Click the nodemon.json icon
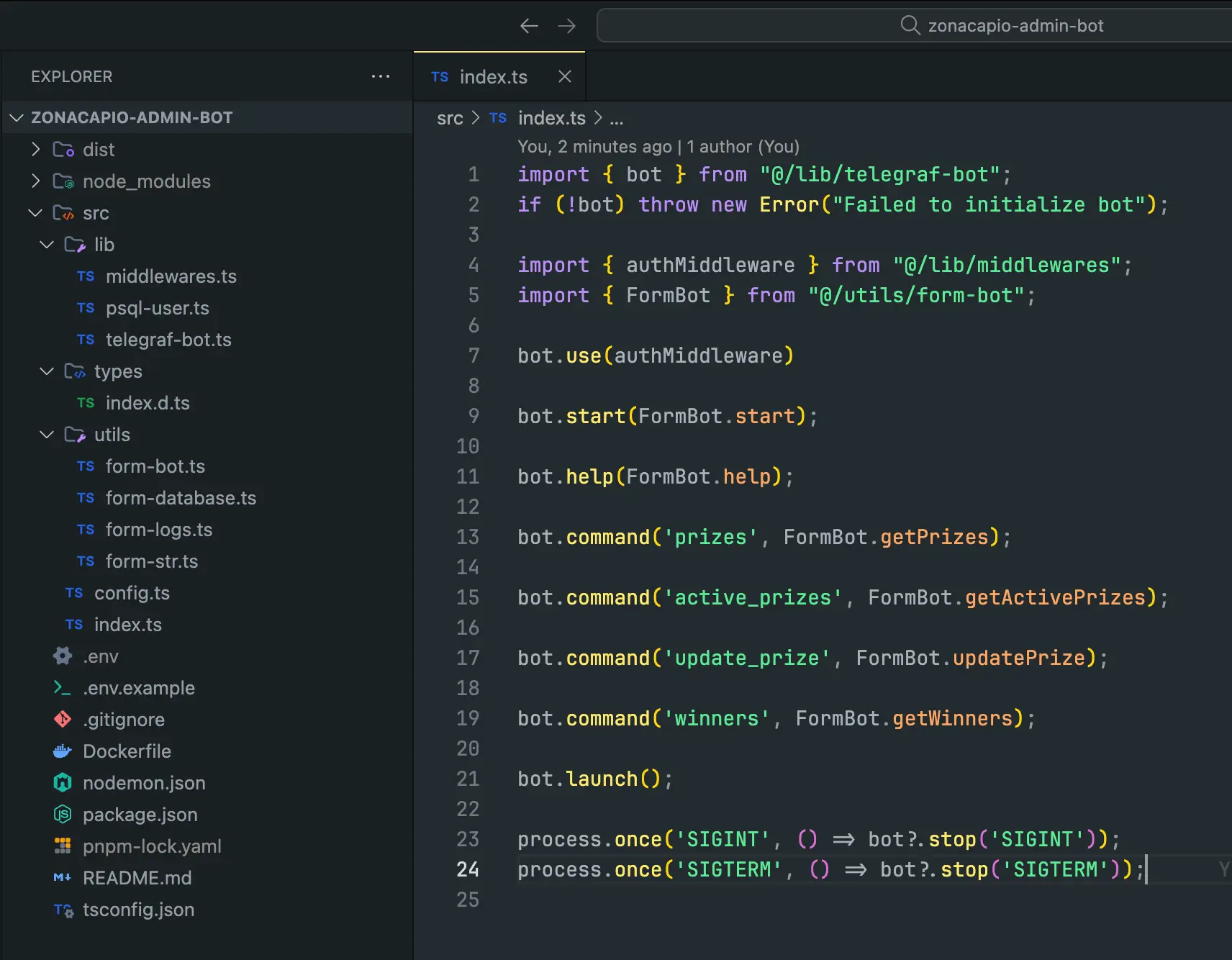This screenshot has width=1232, height=960. pos(63,782)
